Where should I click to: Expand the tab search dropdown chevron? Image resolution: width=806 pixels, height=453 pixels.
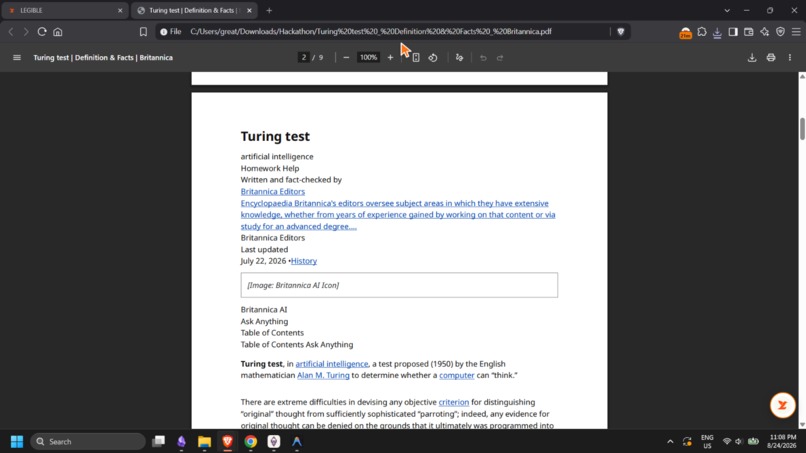727,10
